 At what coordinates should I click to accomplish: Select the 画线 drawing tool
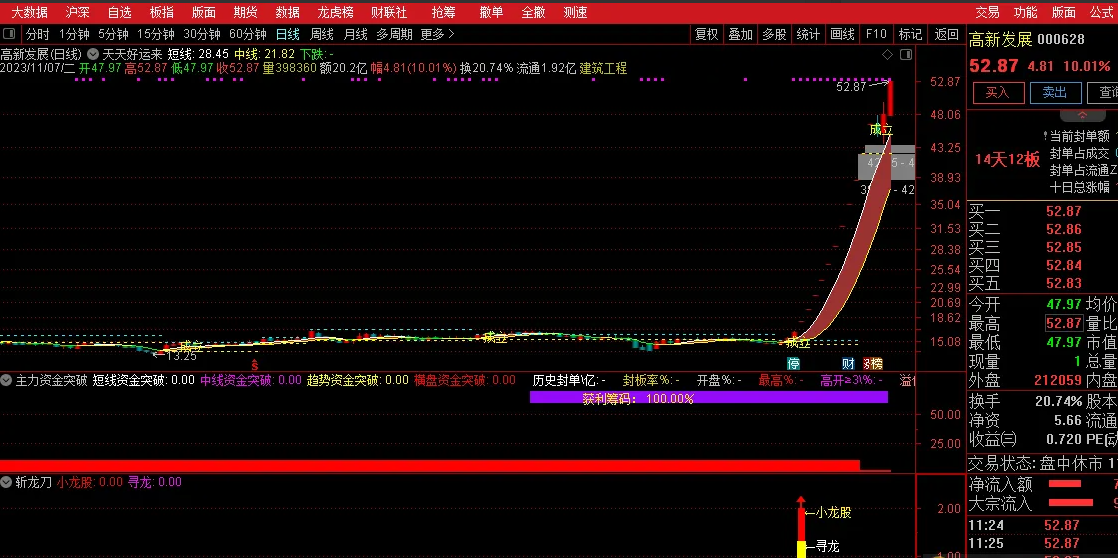[842, 34]
